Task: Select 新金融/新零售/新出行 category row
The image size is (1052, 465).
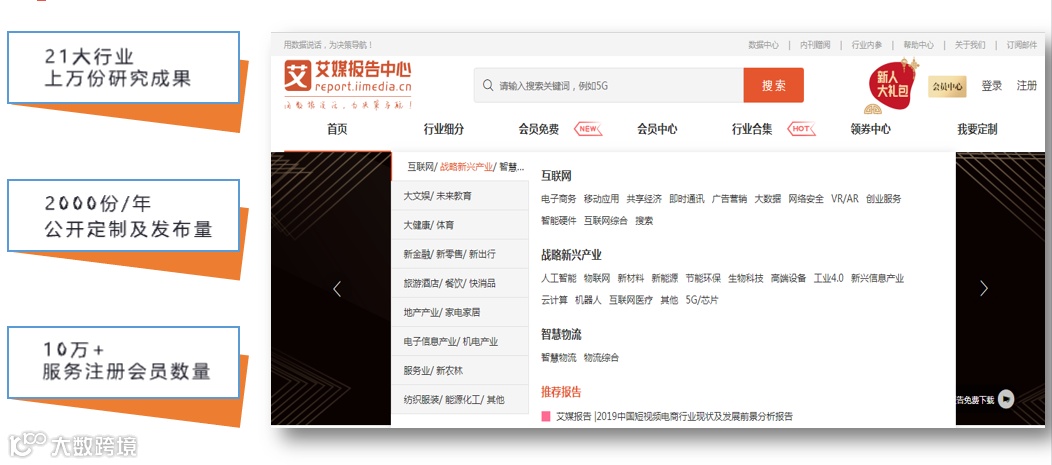Action: pos(460,254)
